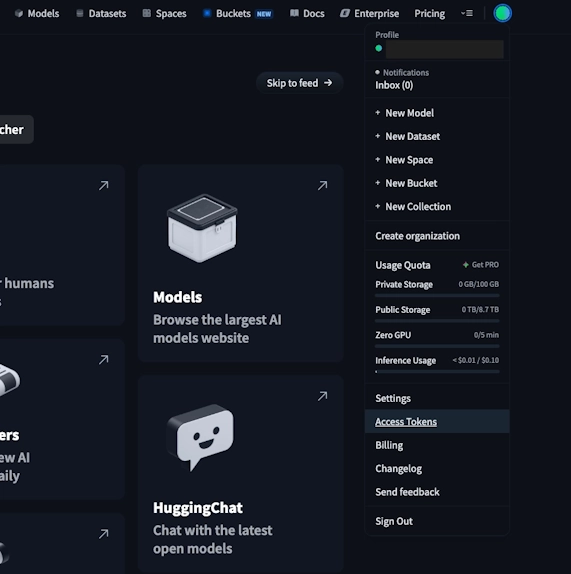Click the plus icon beside New Dataset

pyautogui.click(x=378, y=136)
